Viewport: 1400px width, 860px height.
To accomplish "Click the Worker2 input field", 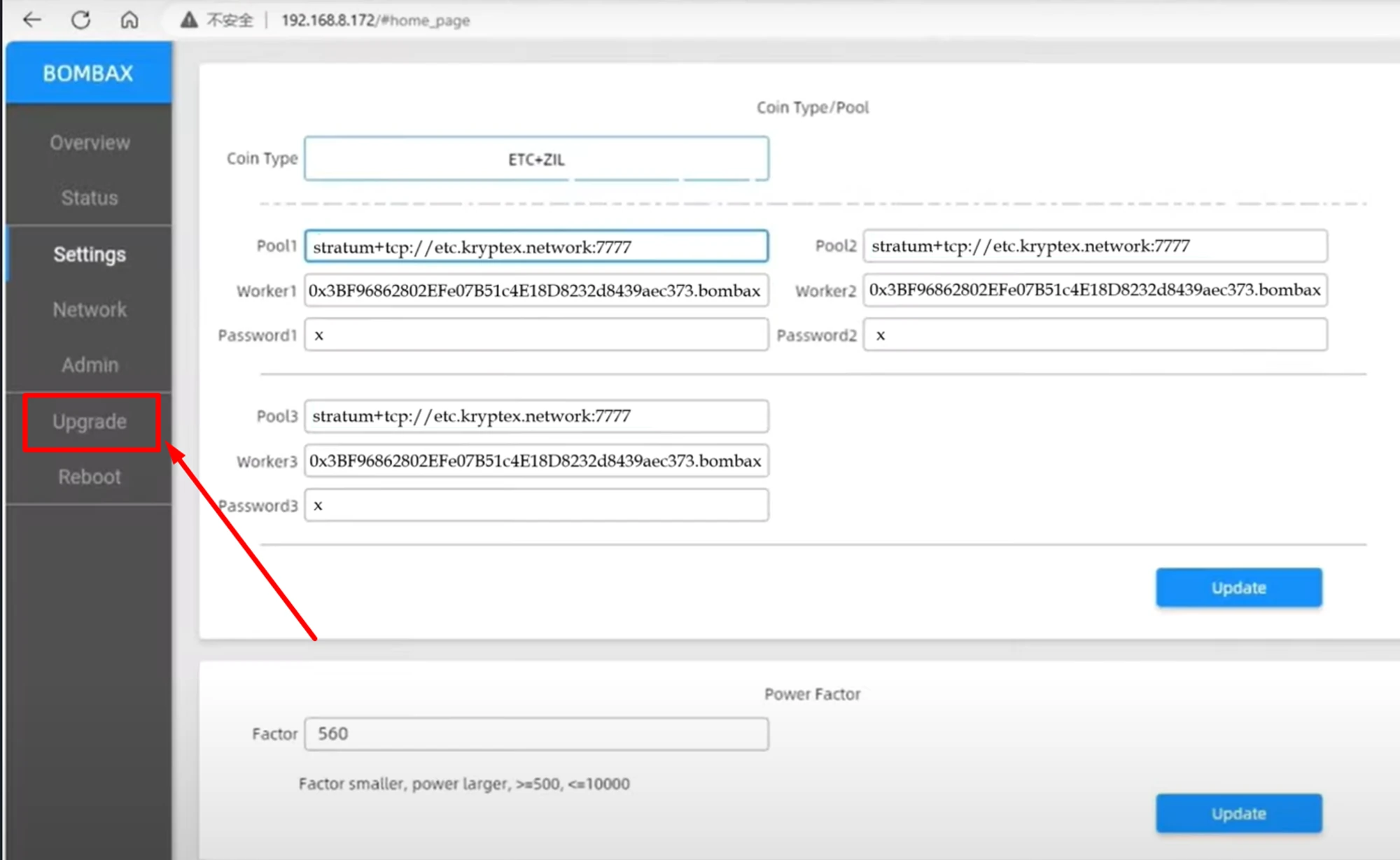I will click(1095, 290).
